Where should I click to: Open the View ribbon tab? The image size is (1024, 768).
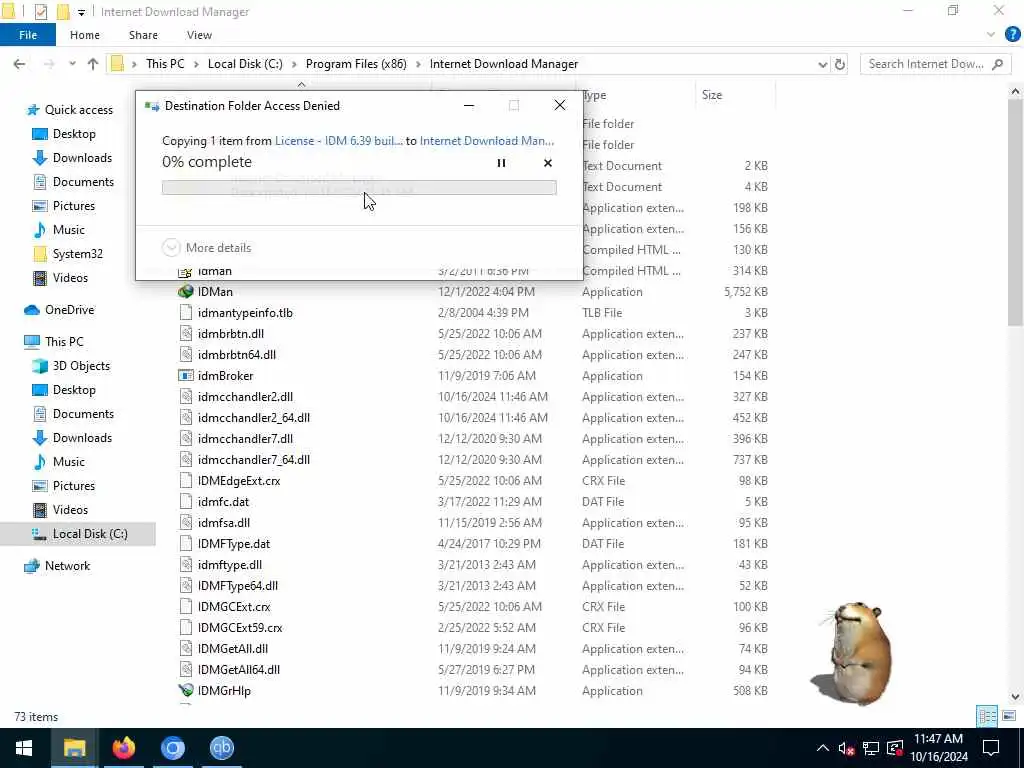[x=199, y=35]
